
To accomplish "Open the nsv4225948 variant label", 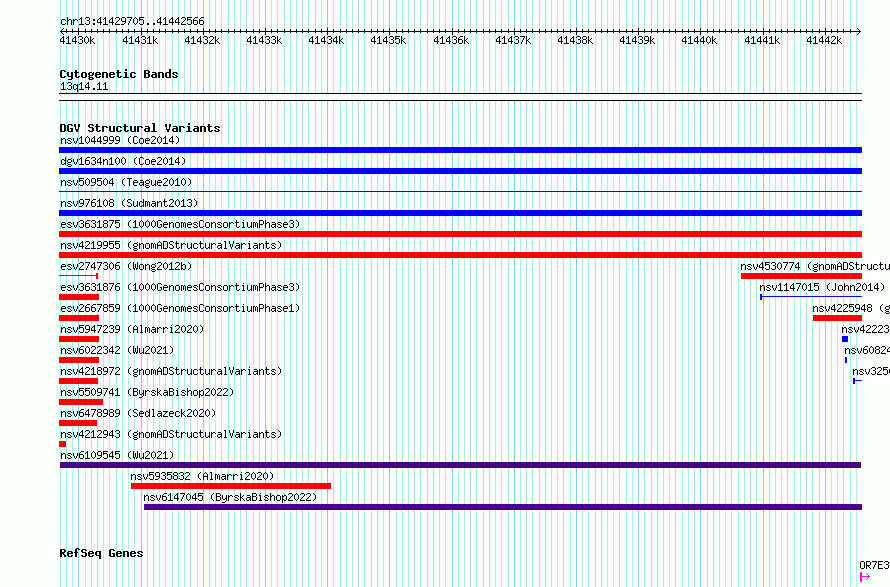I will pos(851,308).
